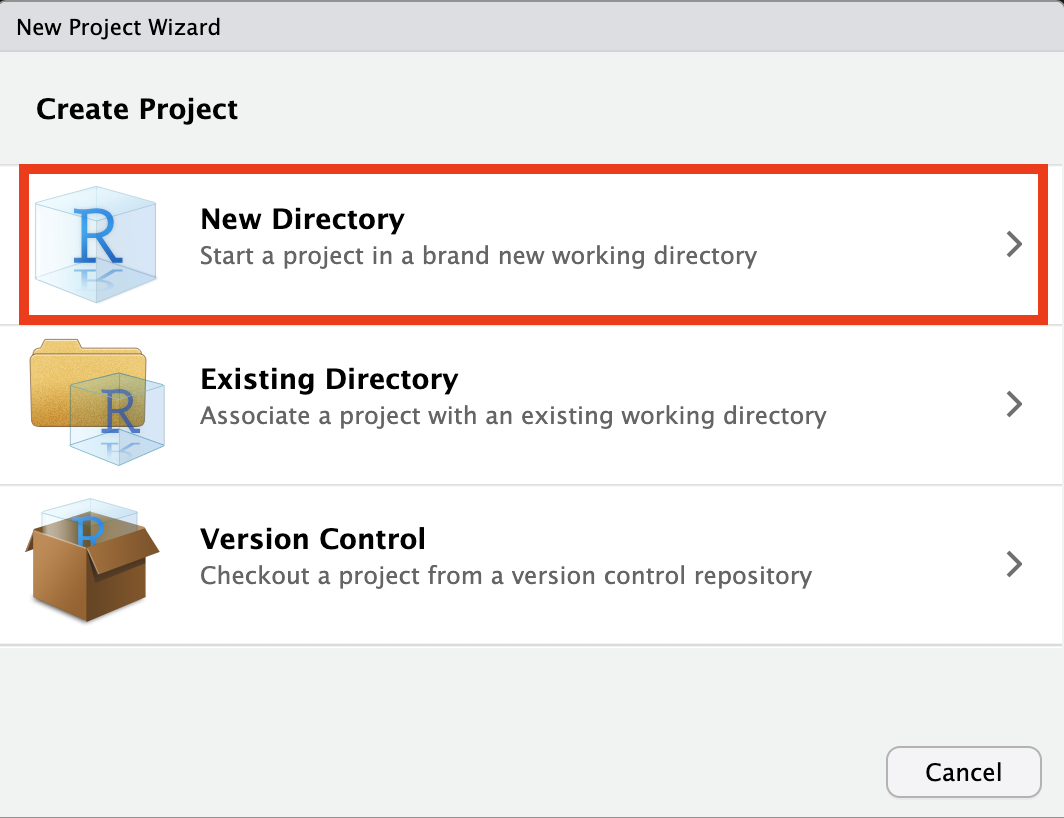Image resolution: width=1064 pixels, height=818 pixels.
Task: Click 'Start a project in a brand new working directory'
Action: tap(478, 256)
